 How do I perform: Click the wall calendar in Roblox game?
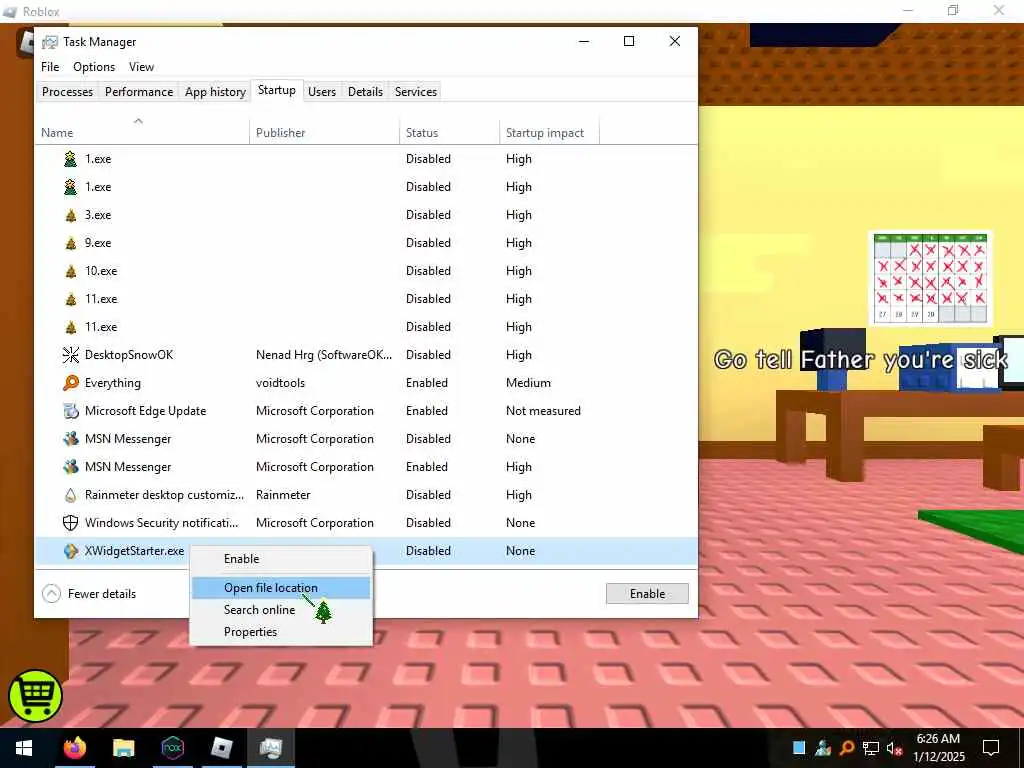pos(931,278)
